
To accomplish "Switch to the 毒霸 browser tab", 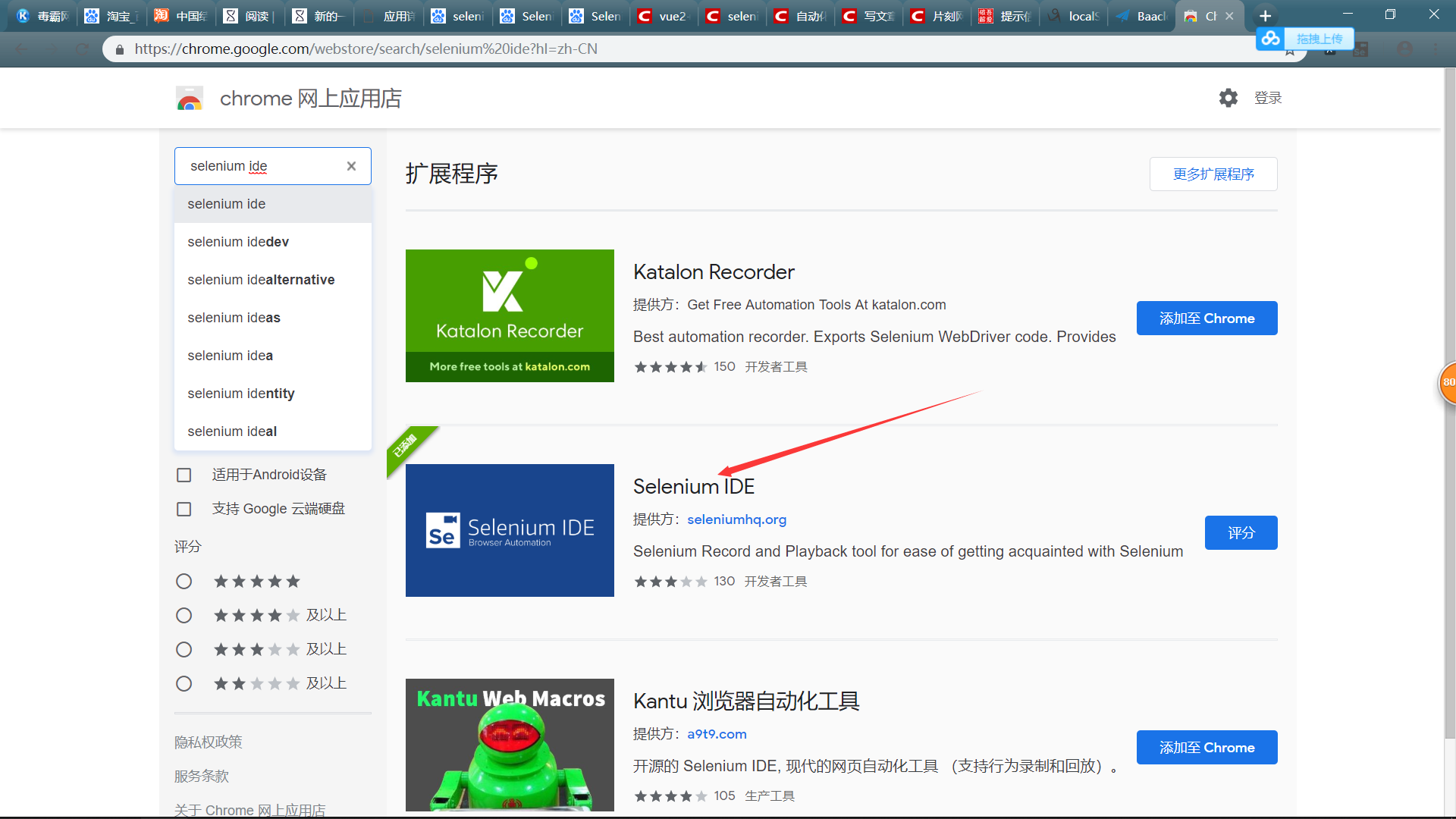I will [x=42, y=16].
